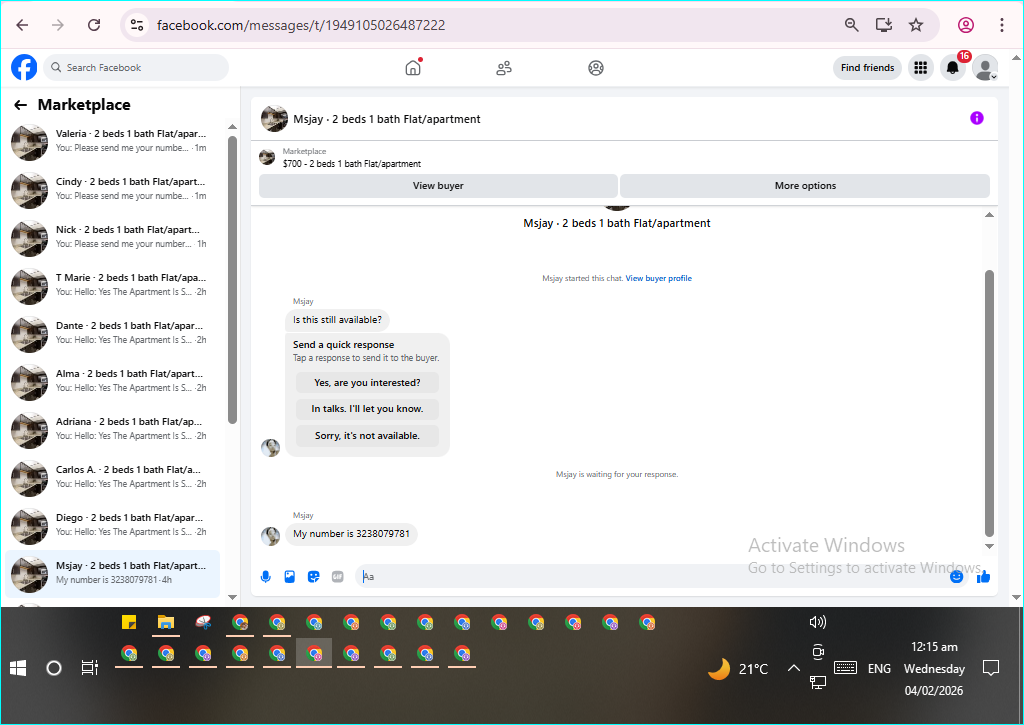The image size is (1024, 725).
Task: Click the View buyer button
Action: pos(438,185)
